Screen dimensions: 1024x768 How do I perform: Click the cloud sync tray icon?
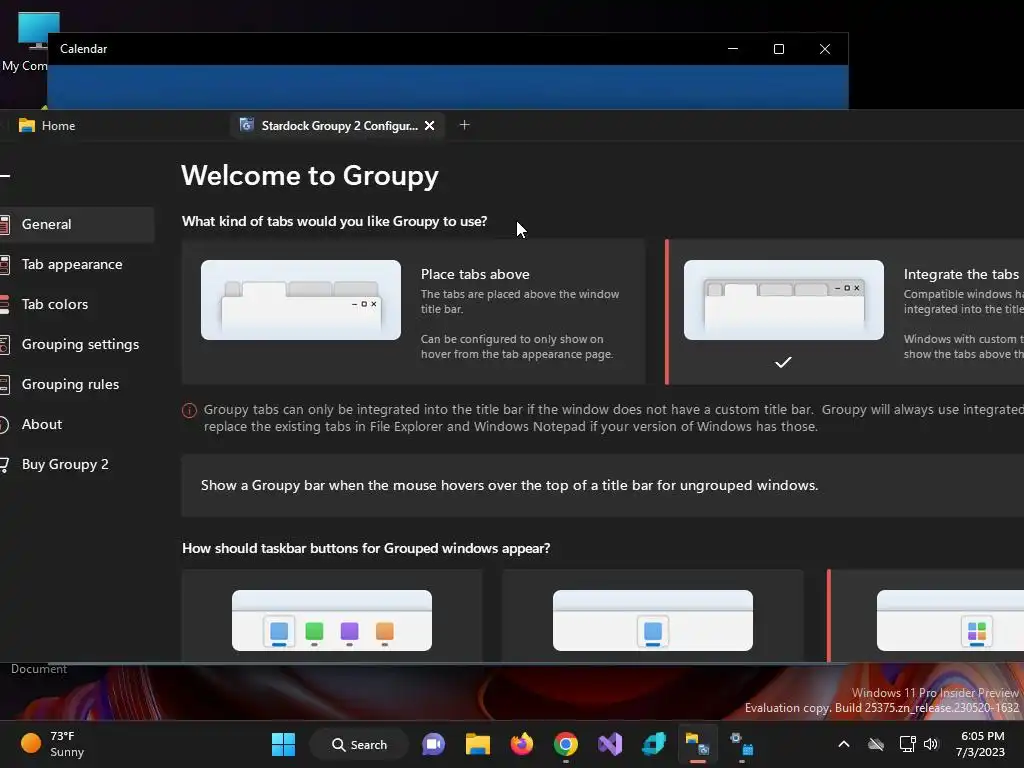(876, 744)
